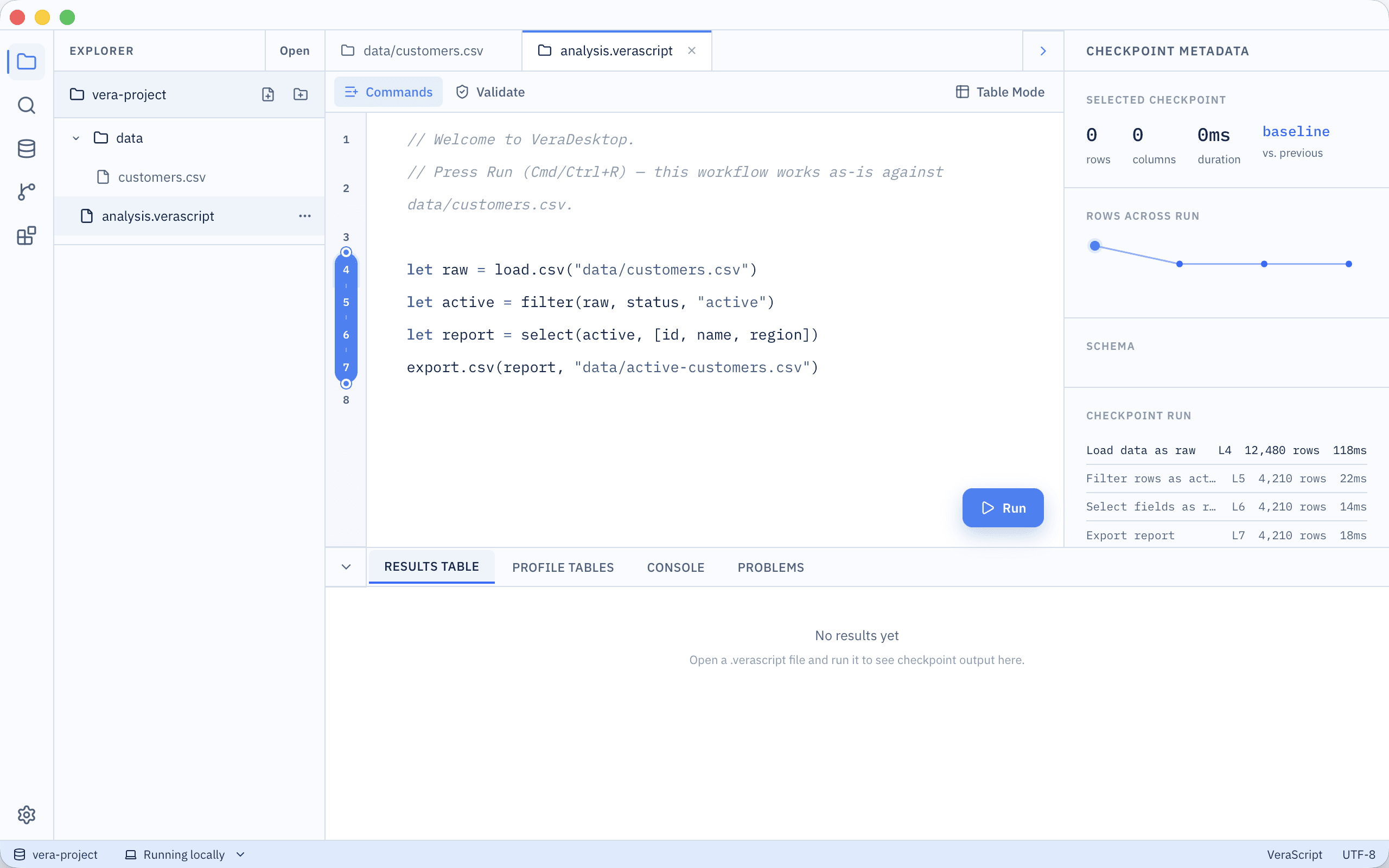The height and width of the screenshot is (868, 1389).
Task: Open the Database sidebar icon
Action: click(x=27, y=149)
